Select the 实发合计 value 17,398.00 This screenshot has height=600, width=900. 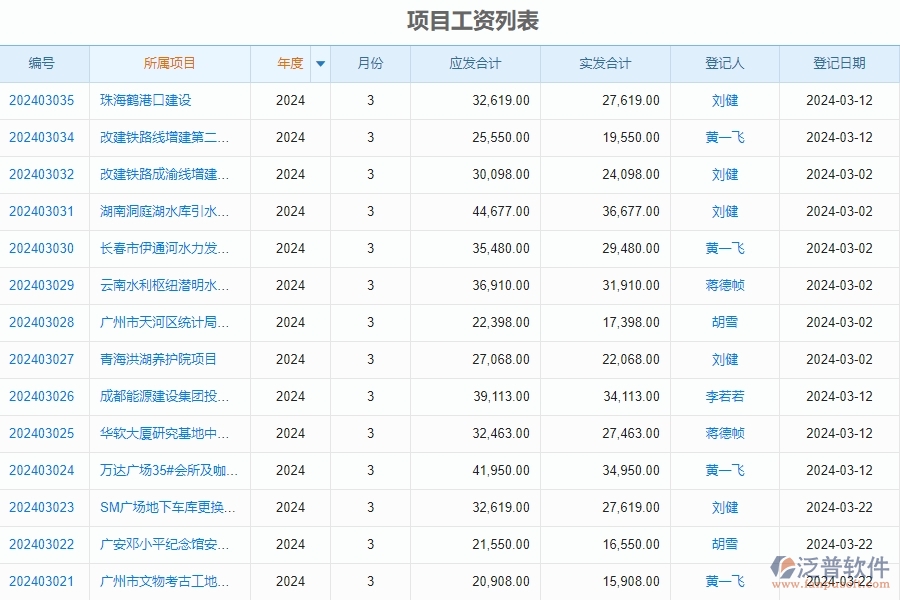point(630,322)
